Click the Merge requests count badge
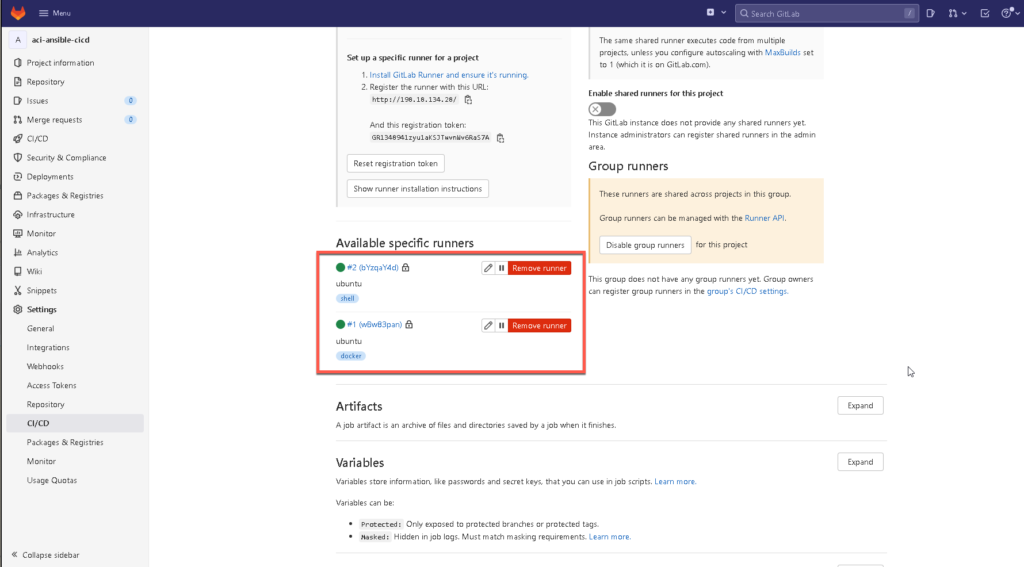The width and height of the screenshot is (1024, 567). point(131,120)
